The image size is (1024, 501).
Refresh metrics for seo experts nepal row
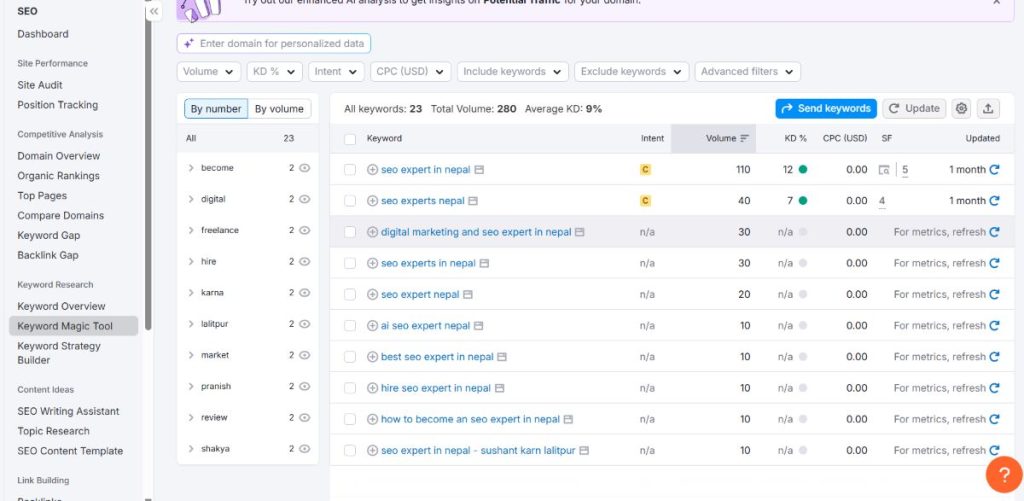coord(994,201)
